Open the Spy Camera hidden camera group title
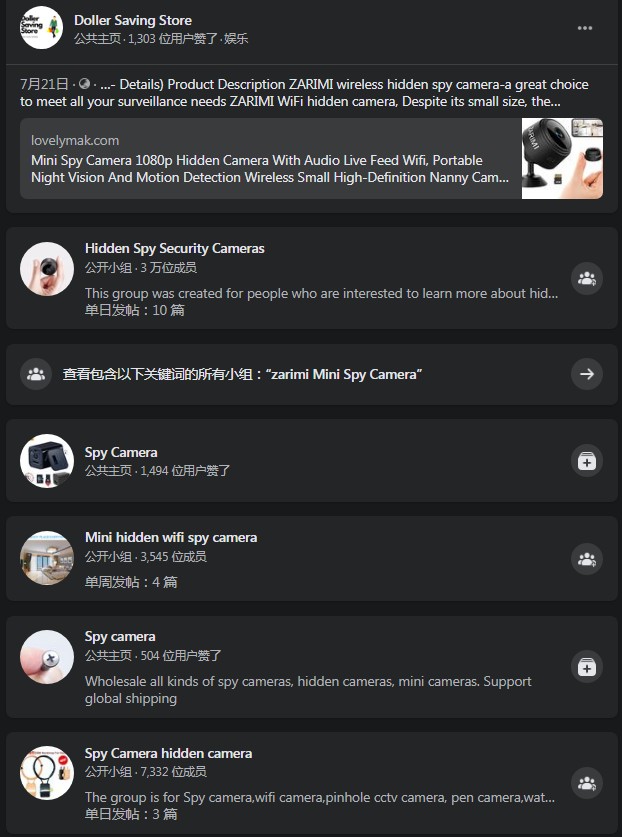Viewport: 622px width, 837px height. click(x=168, y=754)
